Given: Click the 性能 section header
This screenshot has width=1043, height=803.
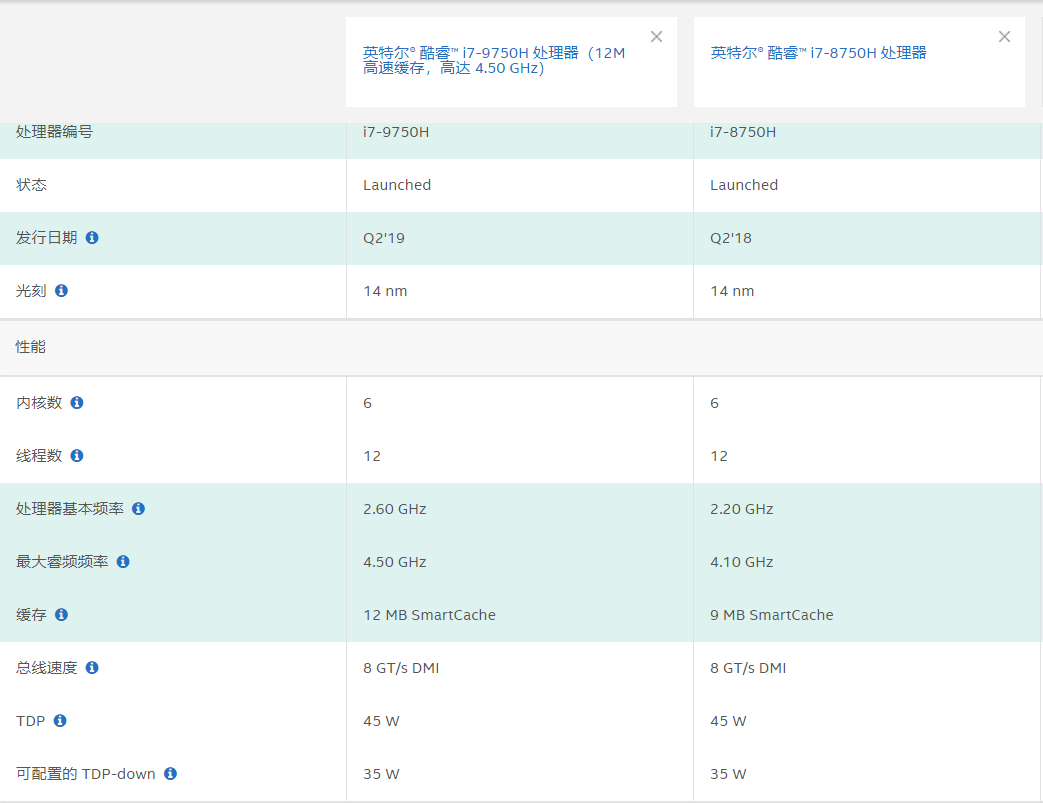Looking at the screenshot, I should tap(31, 347).
